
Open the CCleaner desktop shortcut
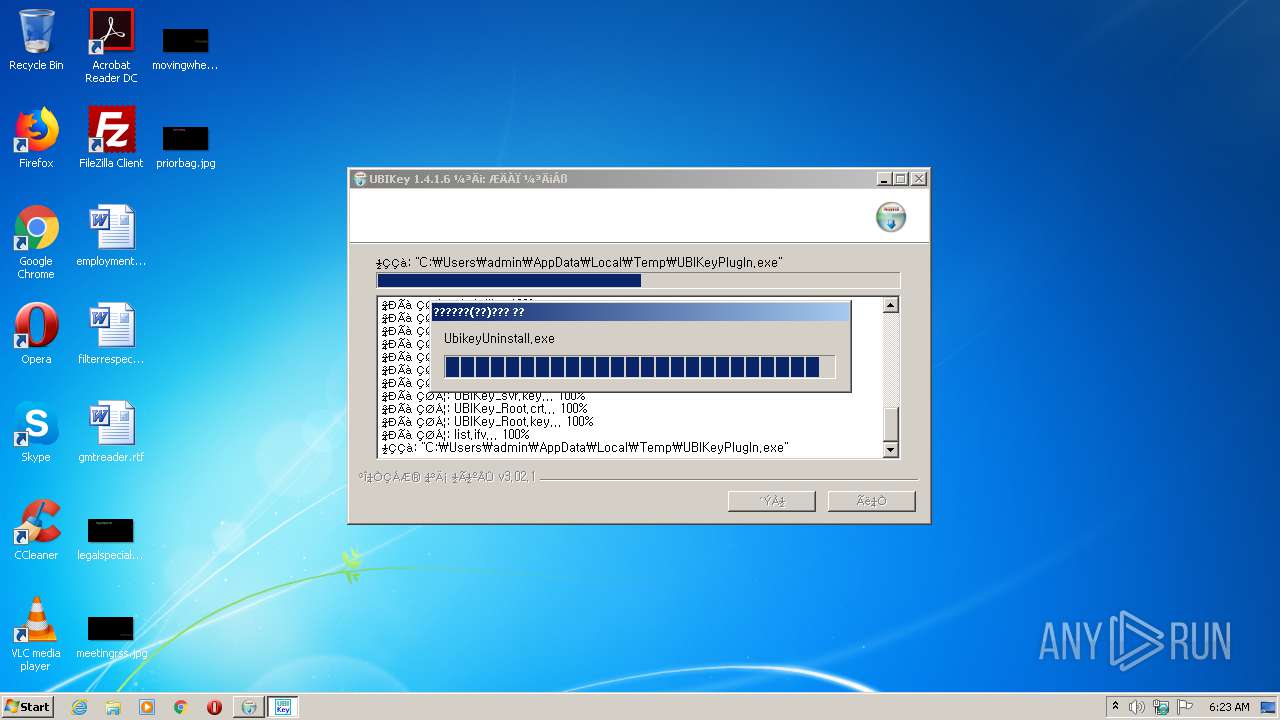[36, 530]
